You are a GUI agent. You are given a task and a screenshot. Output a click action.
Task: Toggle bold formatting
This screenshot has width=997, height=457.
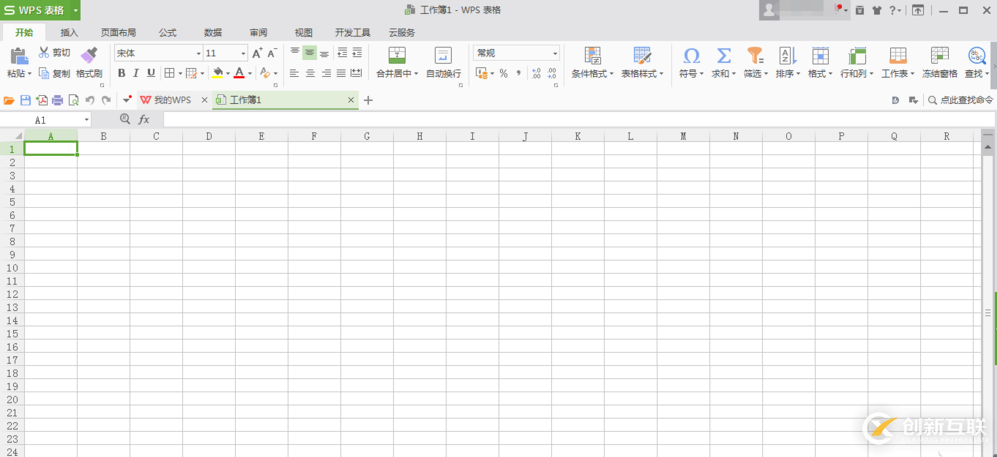122,73
